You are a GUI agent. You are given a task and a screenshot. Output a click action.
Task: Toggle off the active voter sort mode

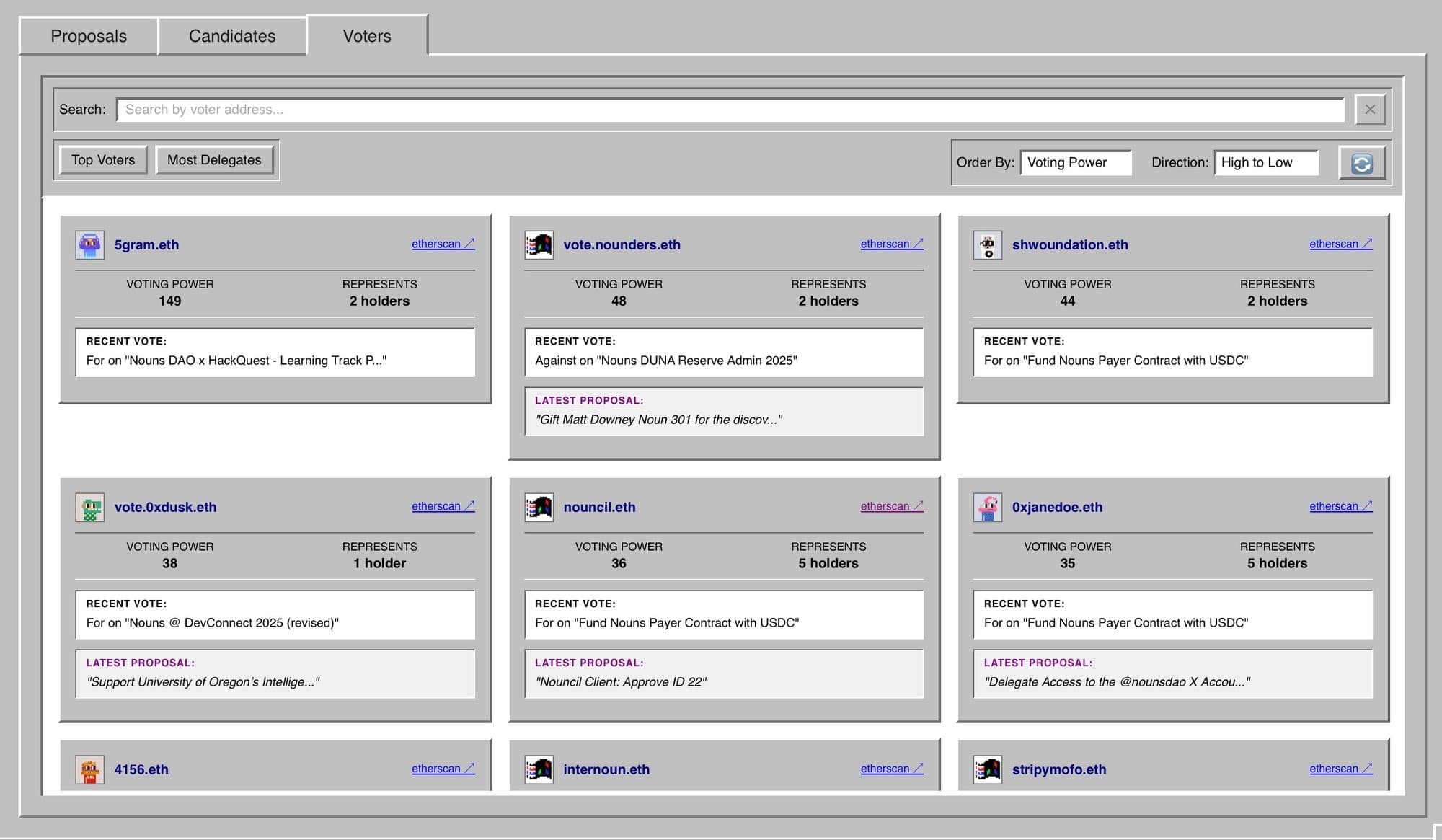click(x=102, y=159)
